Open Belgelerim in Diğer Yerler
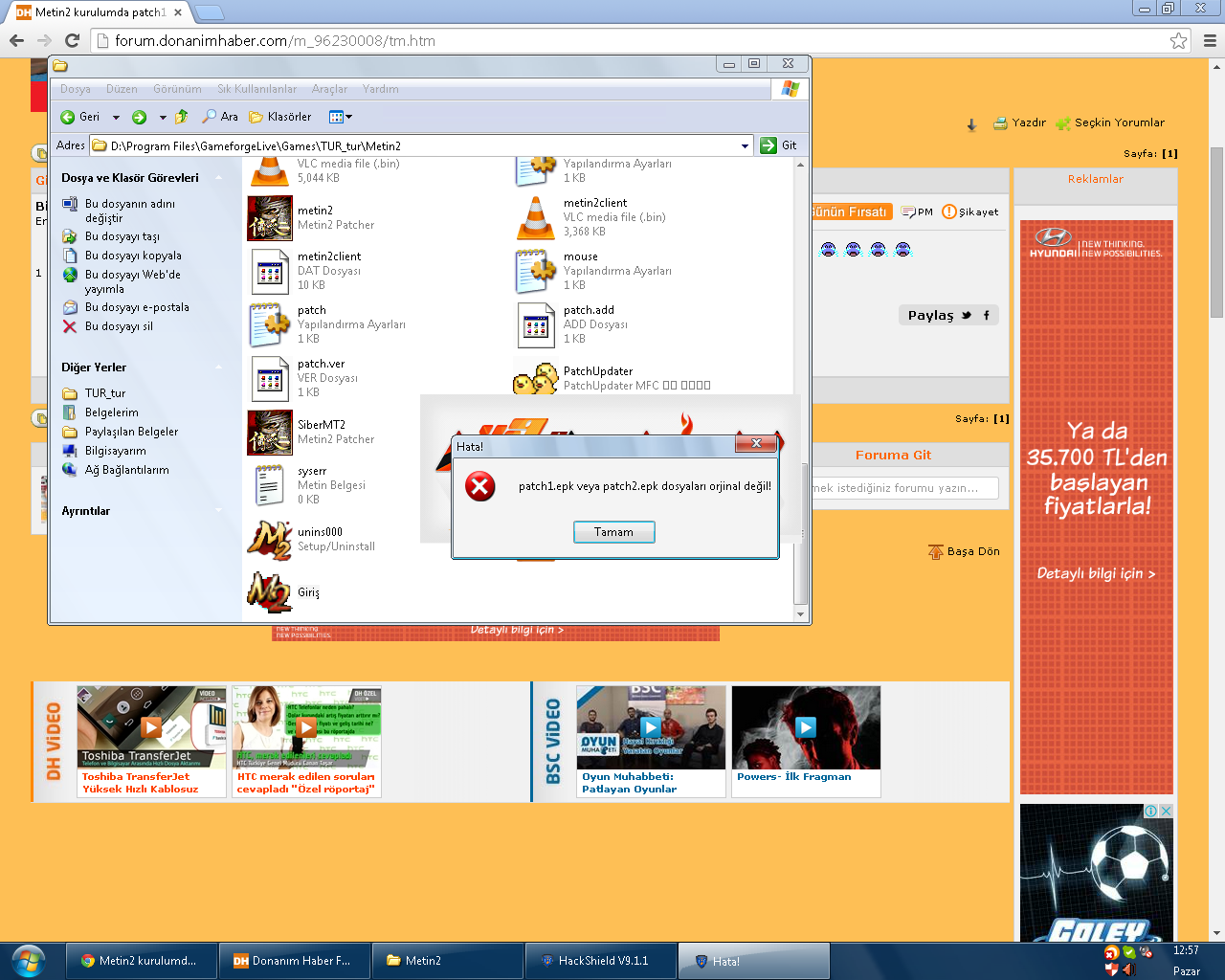The height and width of the screenshot is (980, 1225). [100, 412]
